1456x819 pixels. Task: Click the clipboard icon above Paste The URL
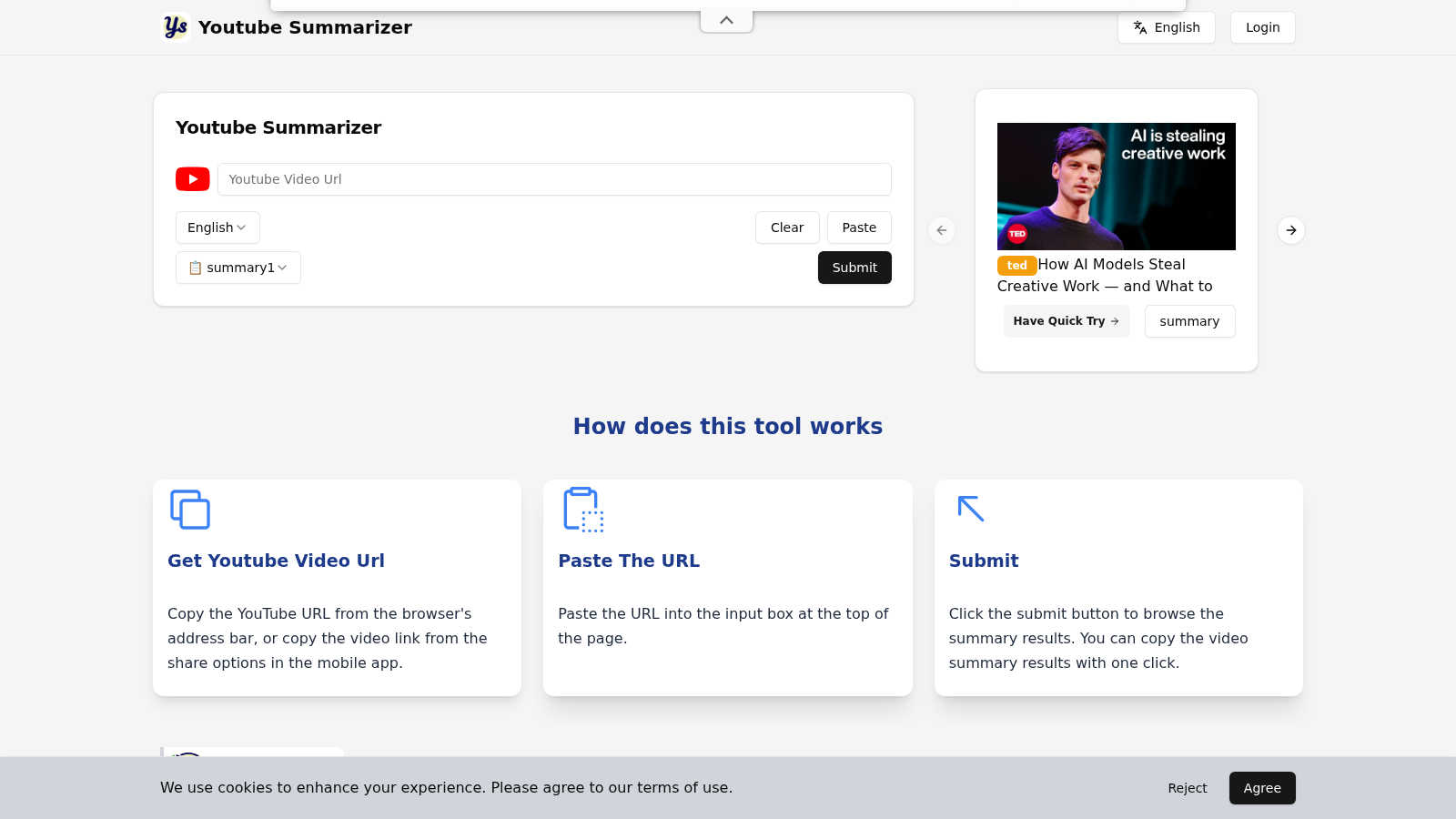point(583,510)
